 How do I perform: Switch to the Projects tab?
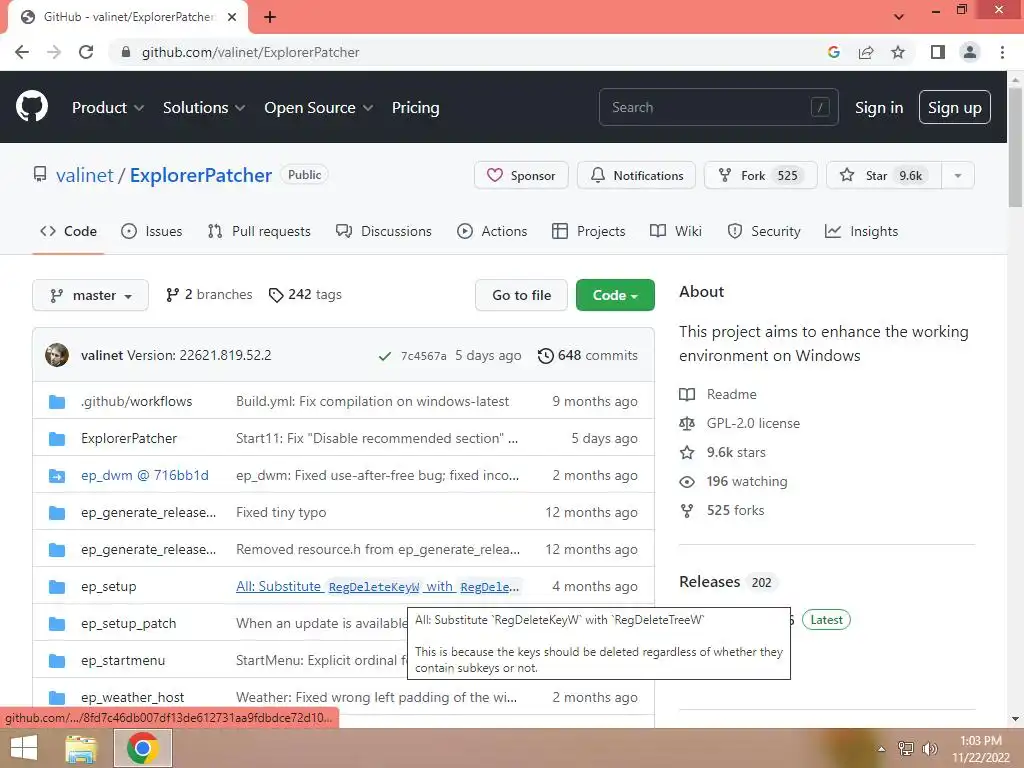click(588, 231)
